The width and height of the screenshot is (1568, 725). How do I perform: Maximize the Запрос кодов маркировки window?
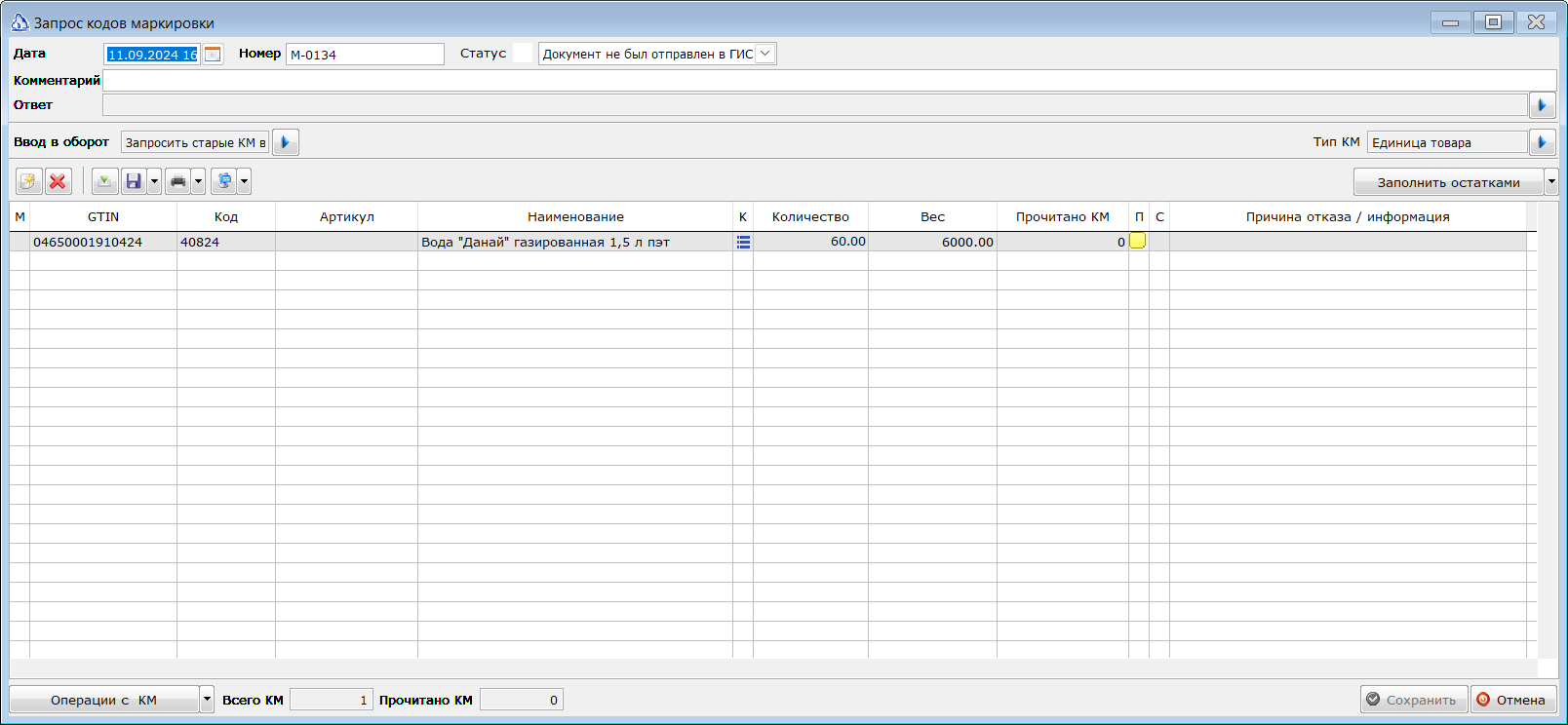[1493, 21]
